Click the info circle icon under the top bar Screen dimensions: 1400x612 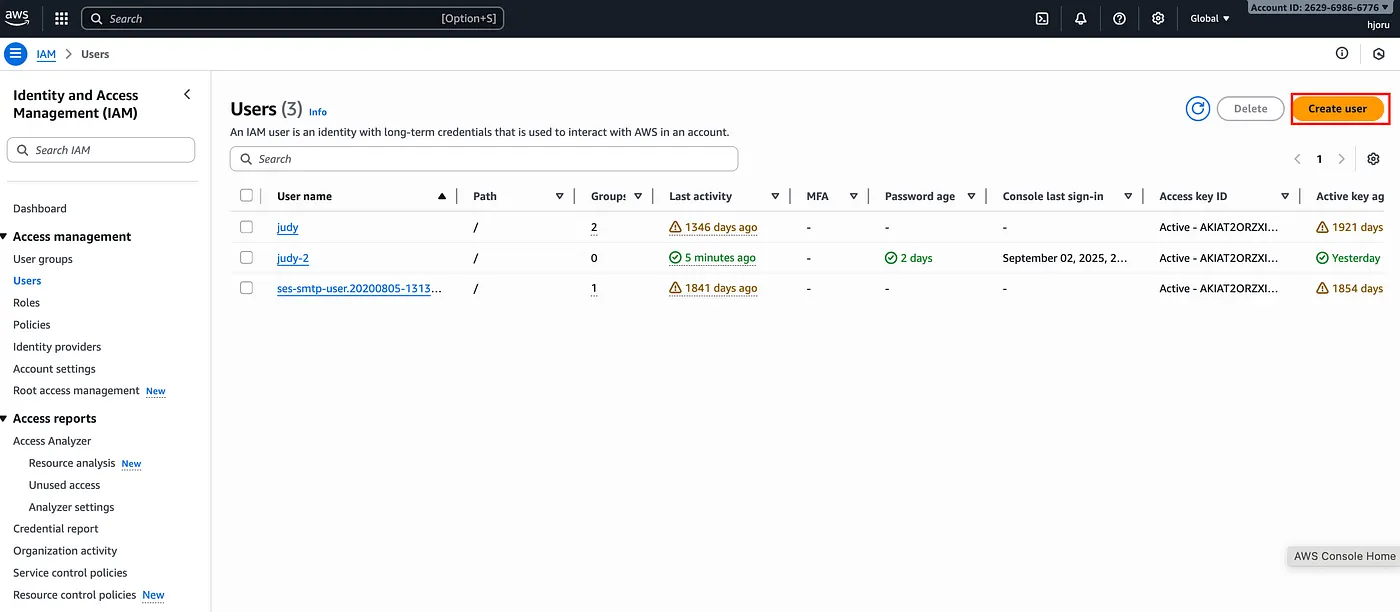(x=1342, y=54)
